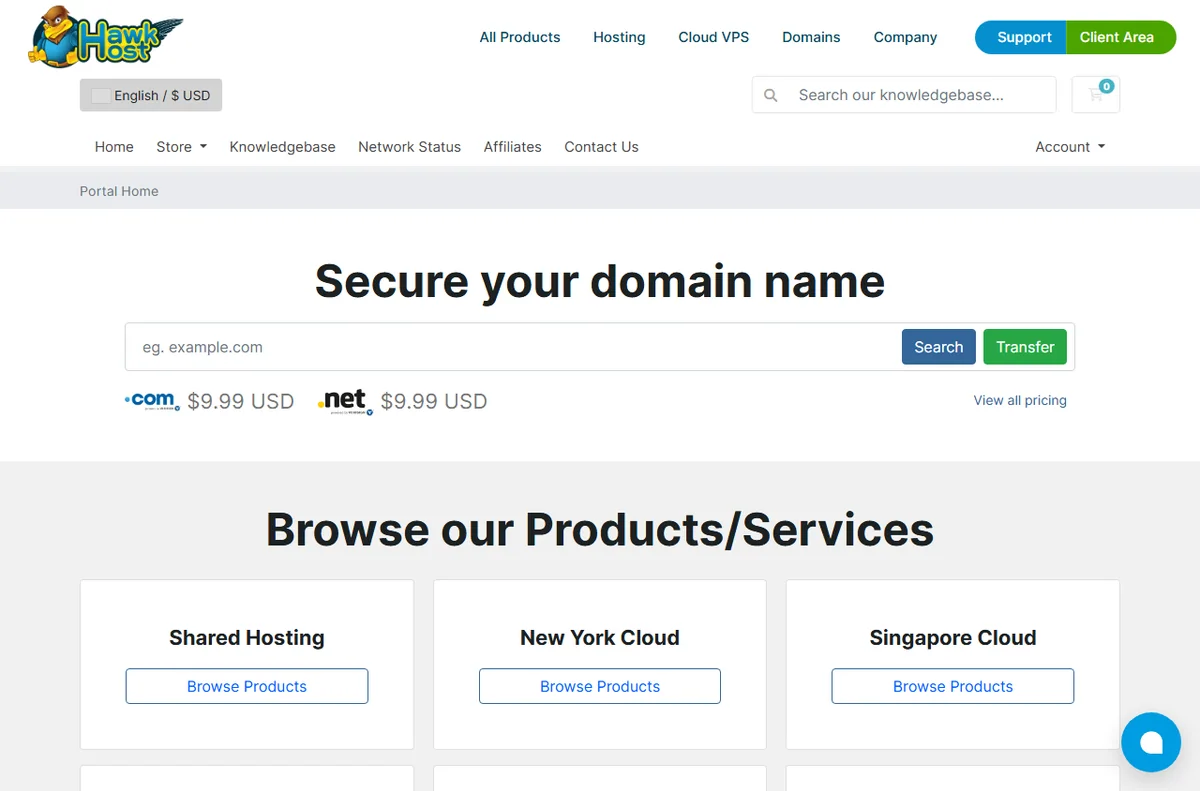Click the New York Cloud card title
Image resolution: width=1200 pixels, height=791 pixels.
600,638
